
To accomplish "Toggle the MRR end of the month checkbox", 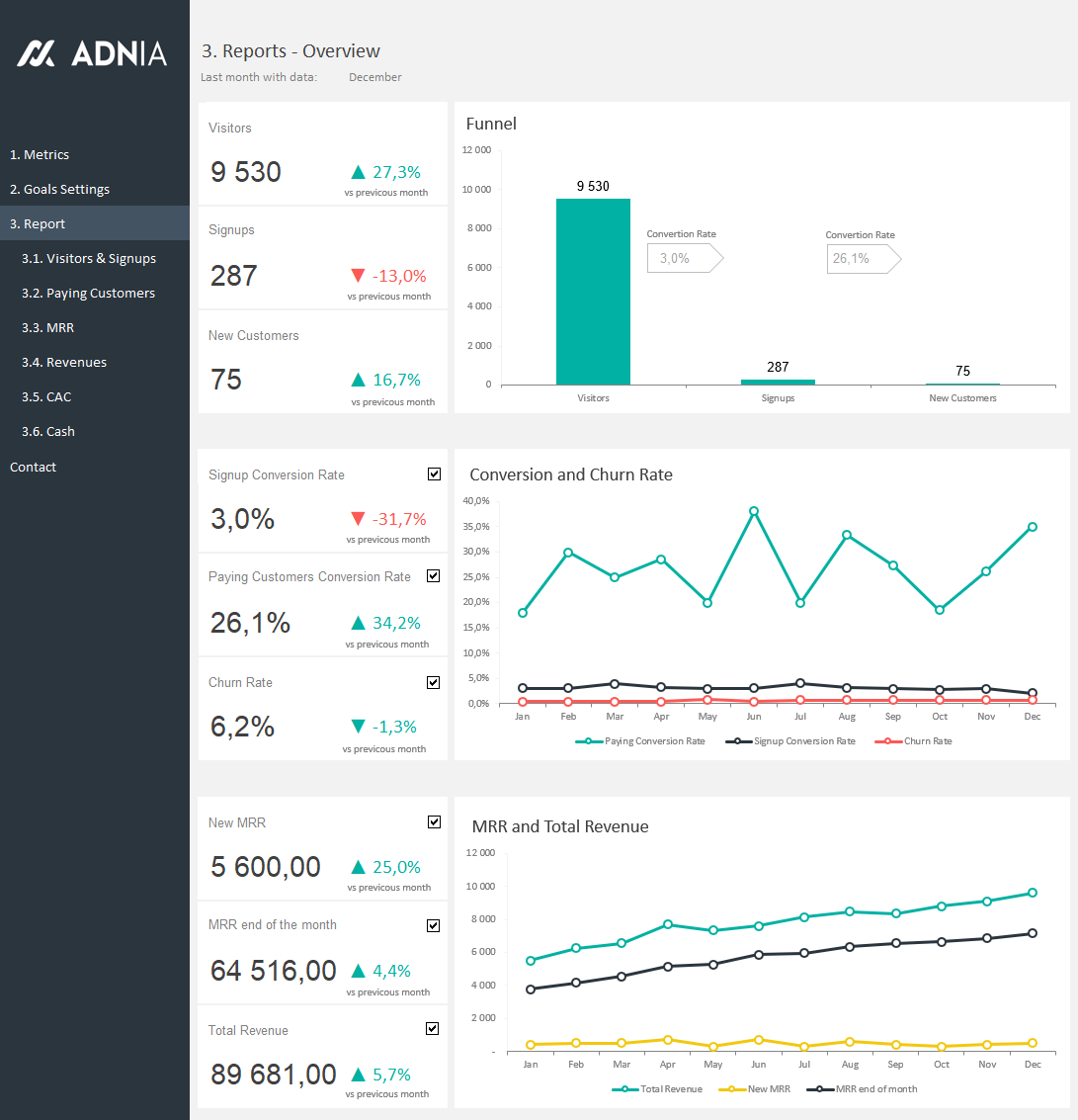I will [x=434, y=925].
